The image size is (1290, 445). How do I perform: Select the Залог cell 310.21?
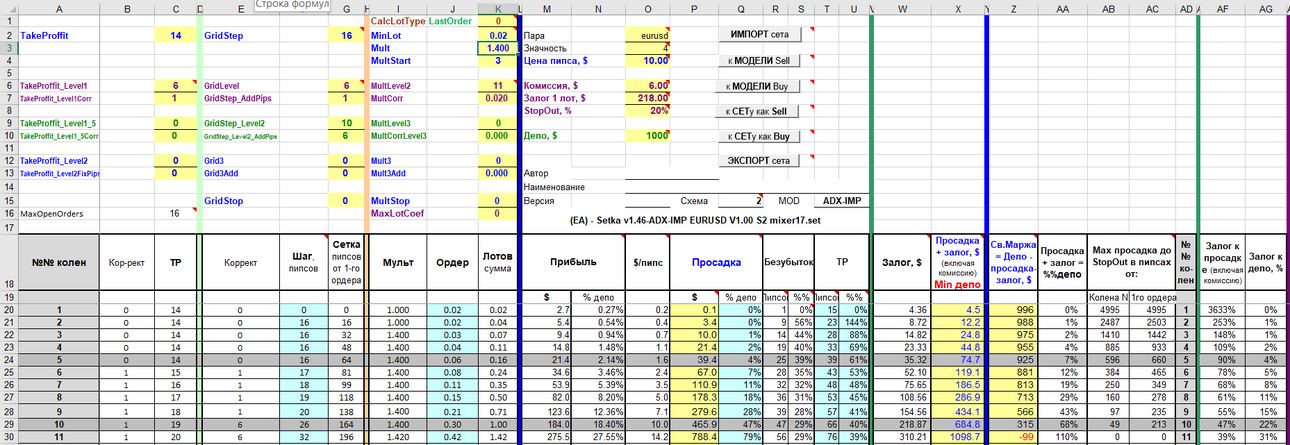pyautogui.click(x=902, y=438)
